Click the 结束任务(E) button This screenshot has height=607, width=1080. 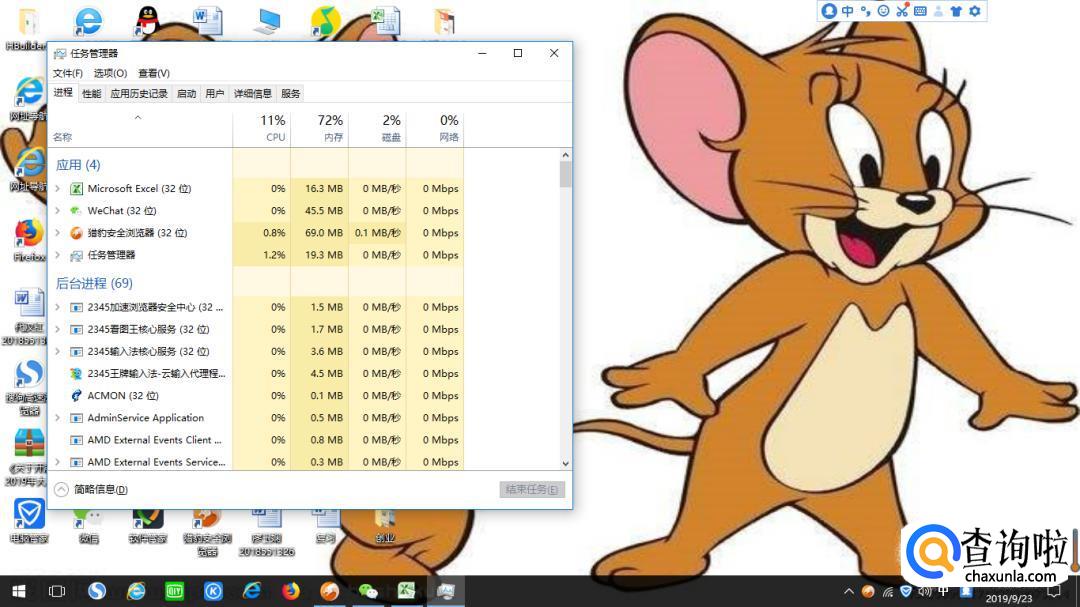(532, 489)
